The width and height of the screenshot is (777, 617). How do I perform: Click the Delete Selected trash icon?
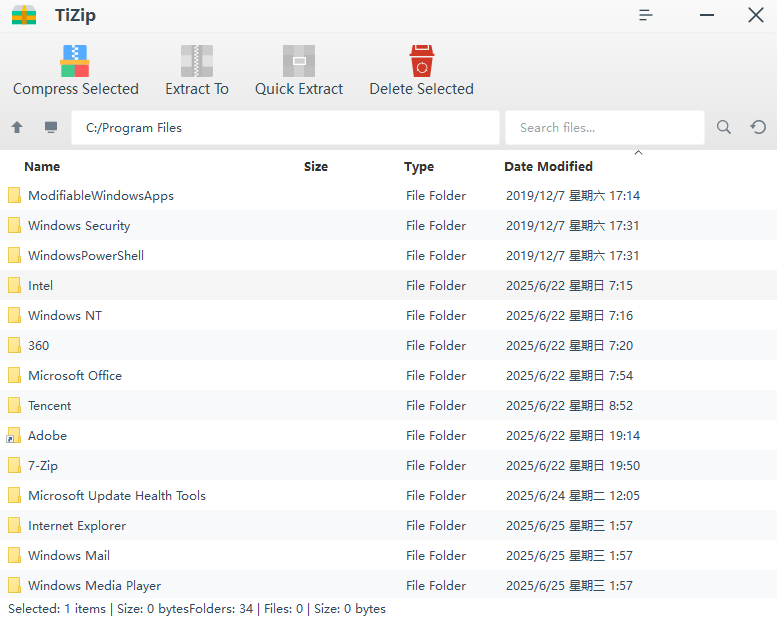pos(422,61)
